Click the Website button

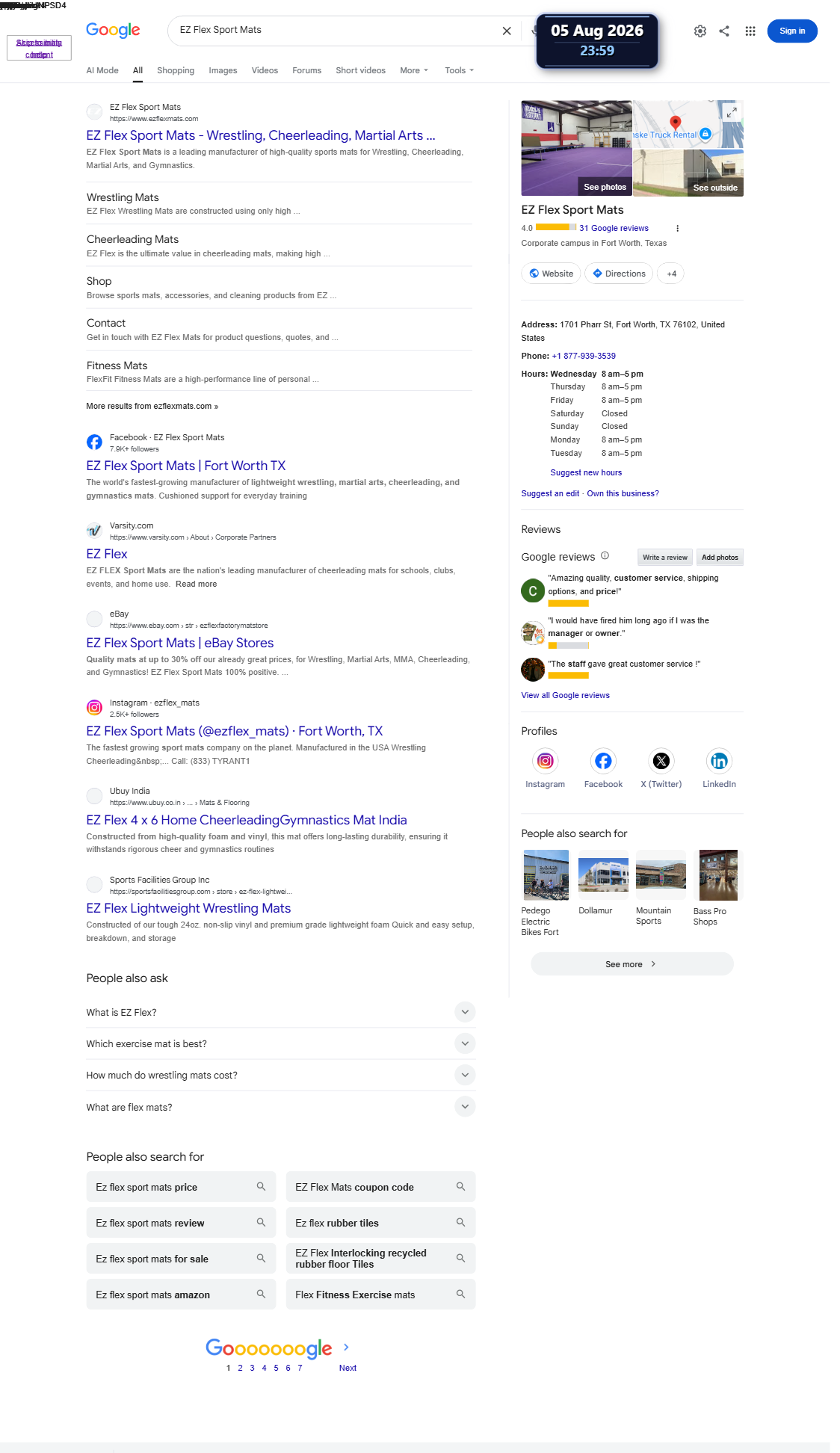point(551,274)
